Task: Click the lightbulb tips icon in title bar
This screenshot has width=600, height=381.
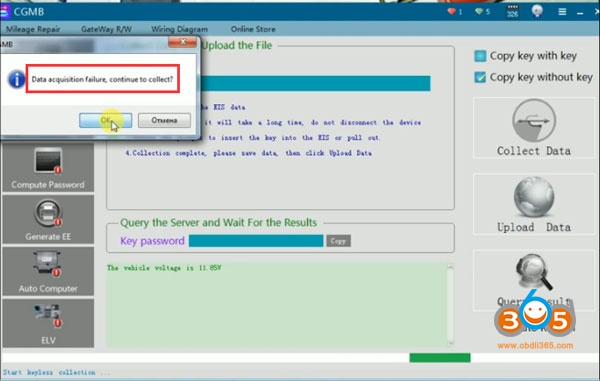Action: point(537,11)
